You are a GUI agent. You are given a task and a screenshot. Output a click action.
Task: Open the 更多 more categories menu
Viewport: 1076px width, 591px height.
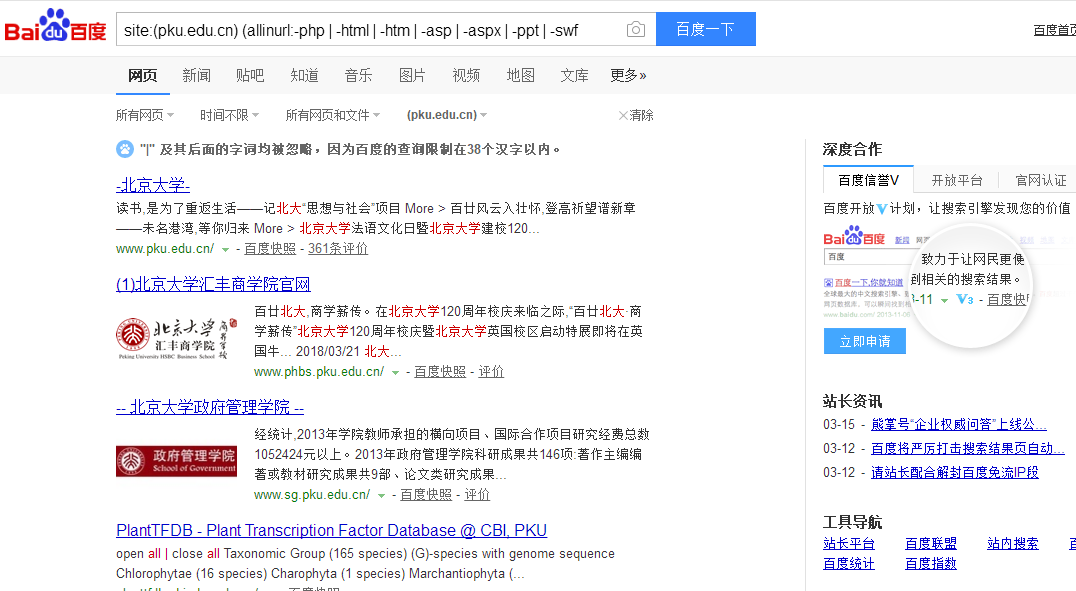(x=628, y=76)
